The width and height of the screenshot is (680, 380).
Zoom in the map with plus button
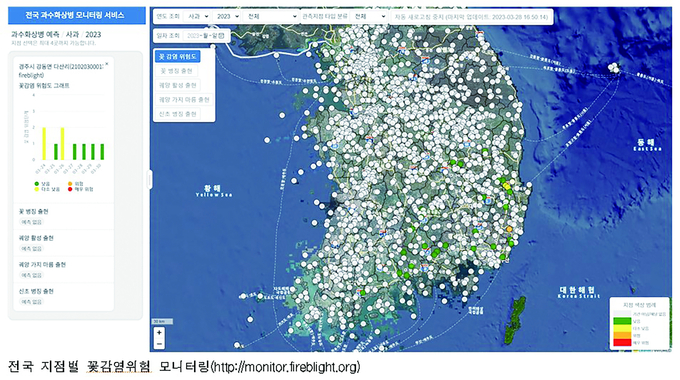pyautogui.click(x=159, y=333)
